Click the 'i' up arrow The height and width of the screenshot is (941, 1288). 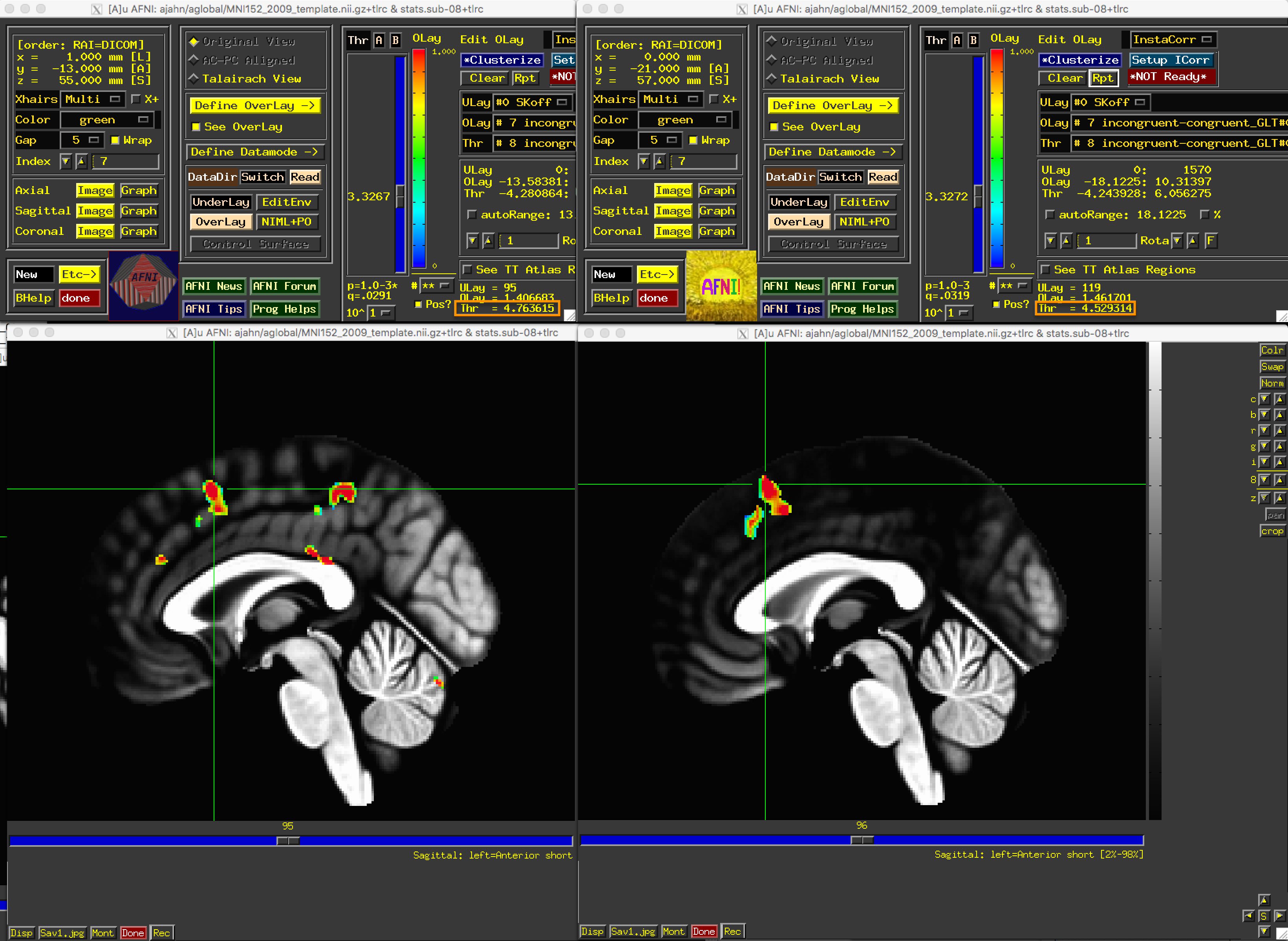point(1279,462)
